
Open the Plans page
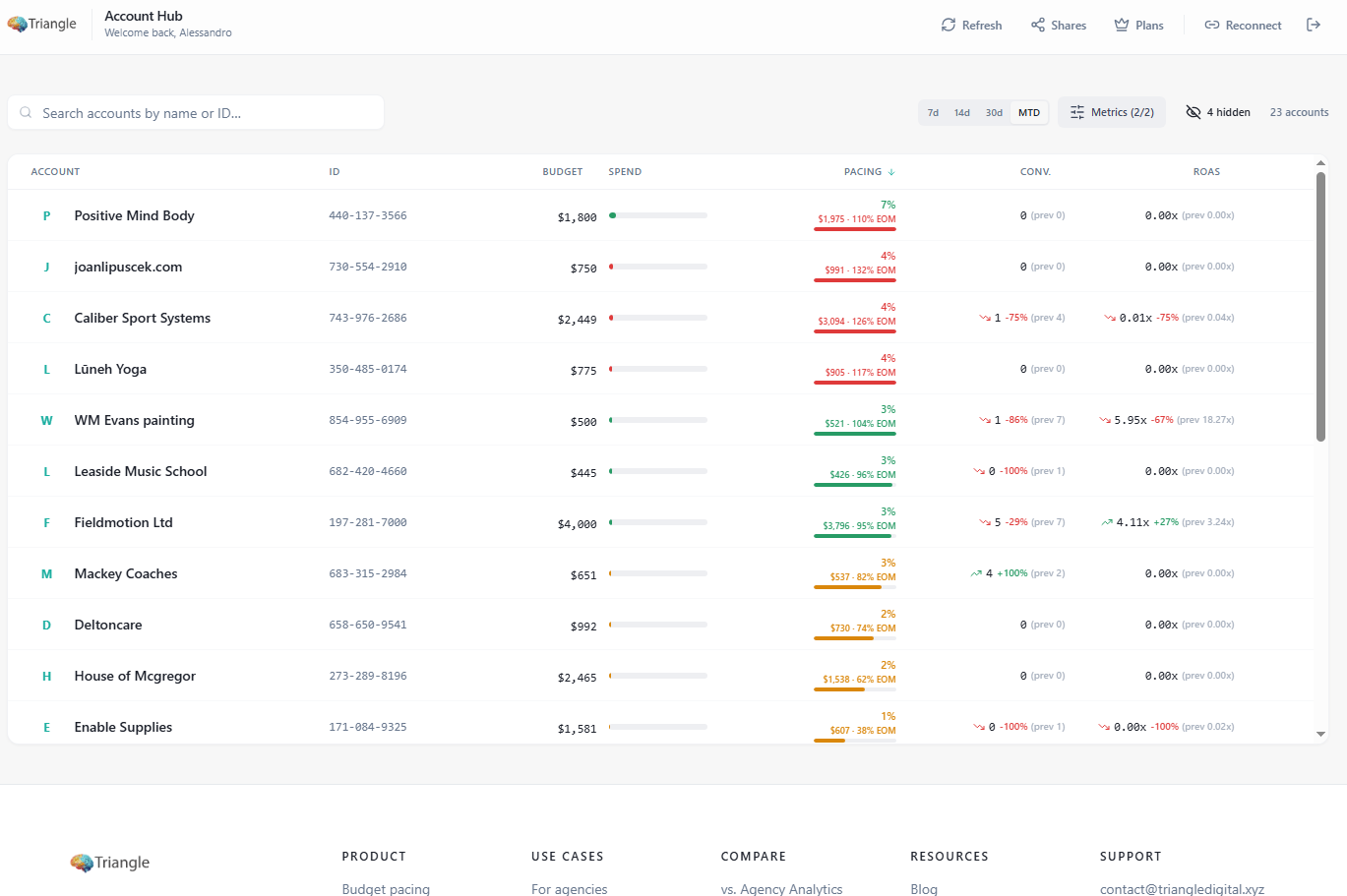pos(1138,26)
